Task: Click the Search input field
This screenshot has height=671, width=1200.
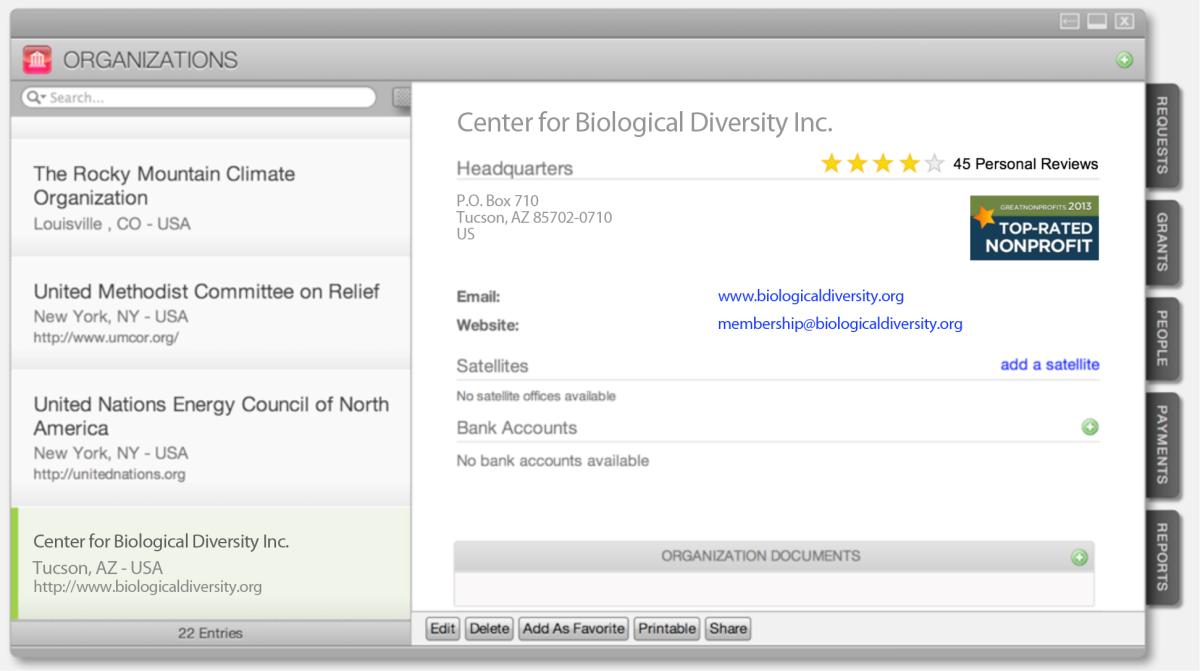Action: click(x=199, y=98)
